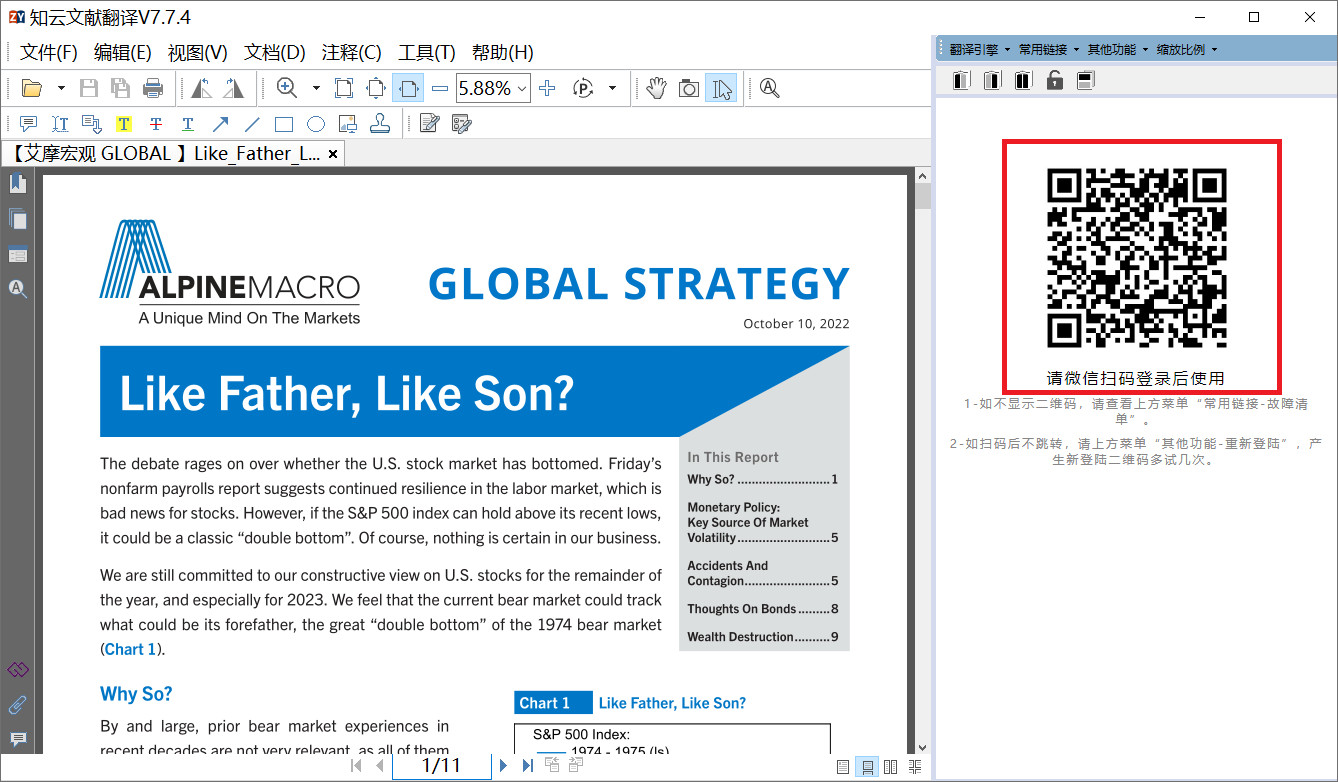Image resolution: width=1338 pixels, height=782 pixels.
Task: Switch to two-page facing layout
Action: click(x=890, y=767)
